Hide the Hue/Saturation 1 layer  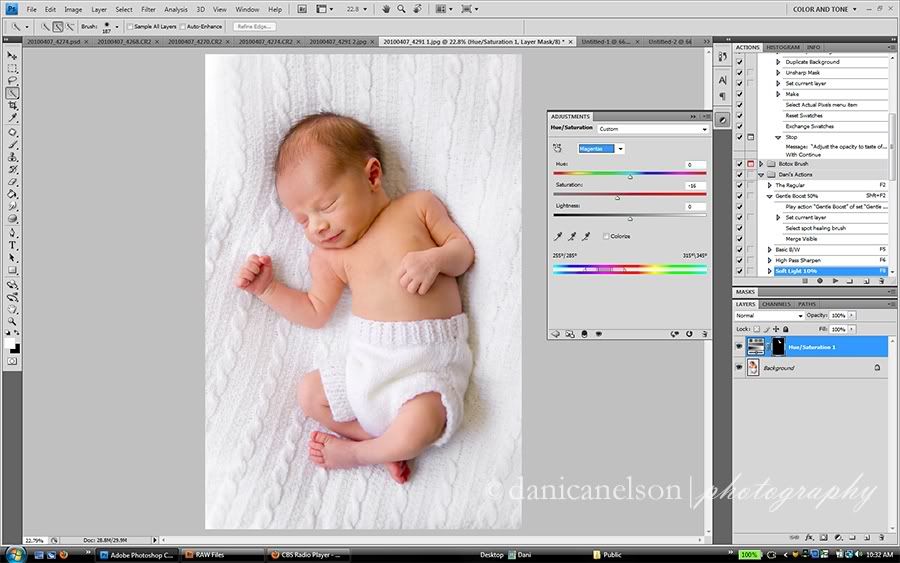coord(739,347)
